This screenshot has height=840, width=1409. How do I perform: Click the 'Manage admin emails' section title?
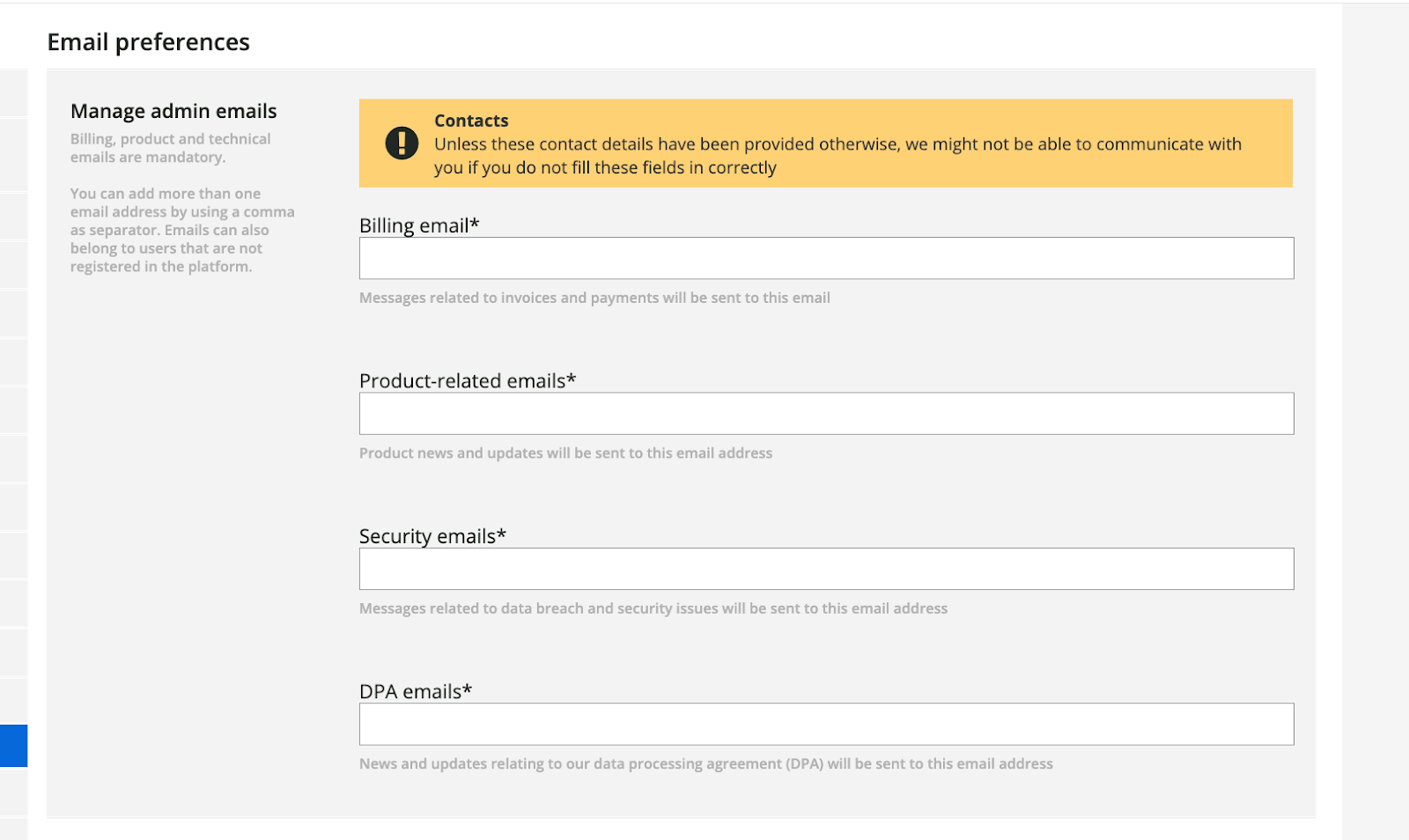pyautogui.click(x=173, y=111)
